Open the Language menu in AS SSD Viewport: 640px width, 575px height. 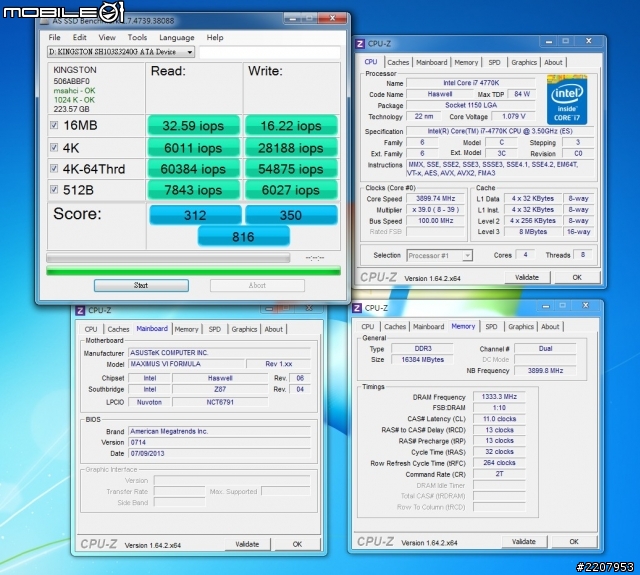177,38
